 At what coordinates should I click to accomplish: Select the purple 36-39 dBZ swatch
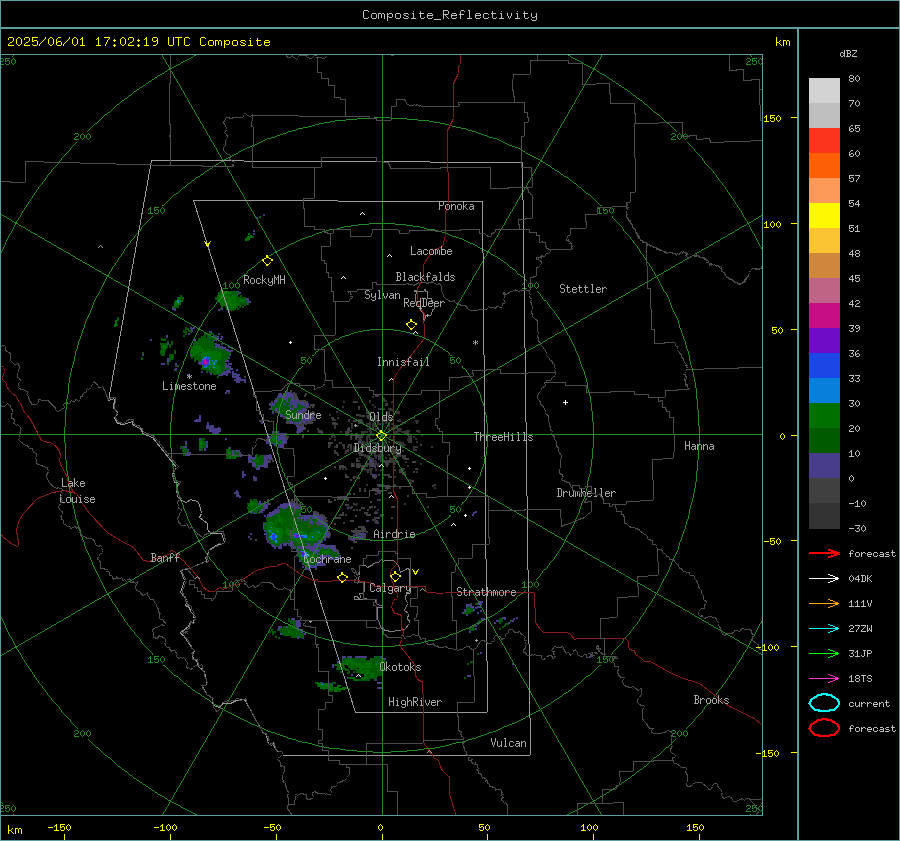pyautogui.click(x=824, y=341)
